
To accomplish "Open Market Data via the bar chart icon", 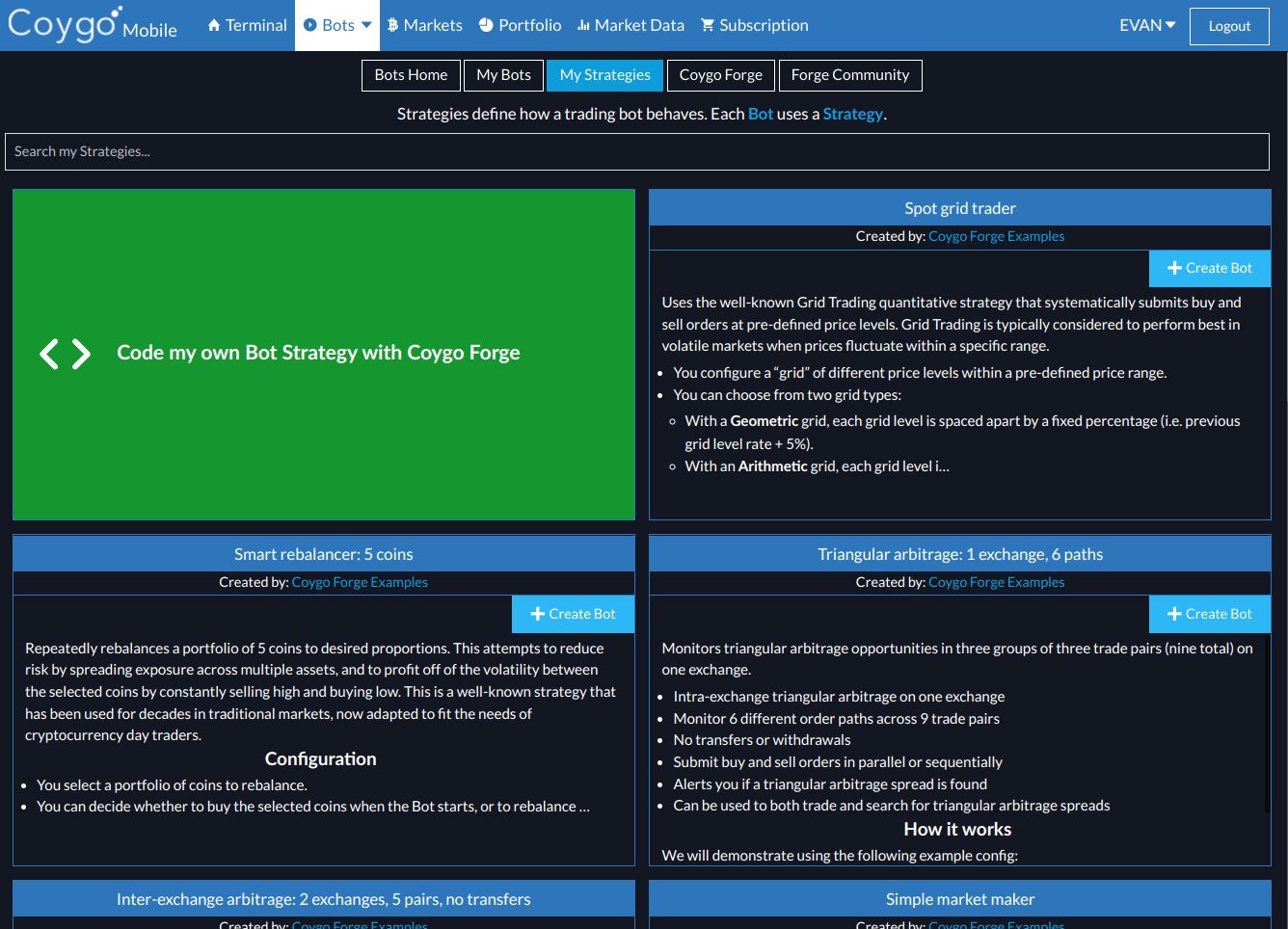I will coord(583,25).
